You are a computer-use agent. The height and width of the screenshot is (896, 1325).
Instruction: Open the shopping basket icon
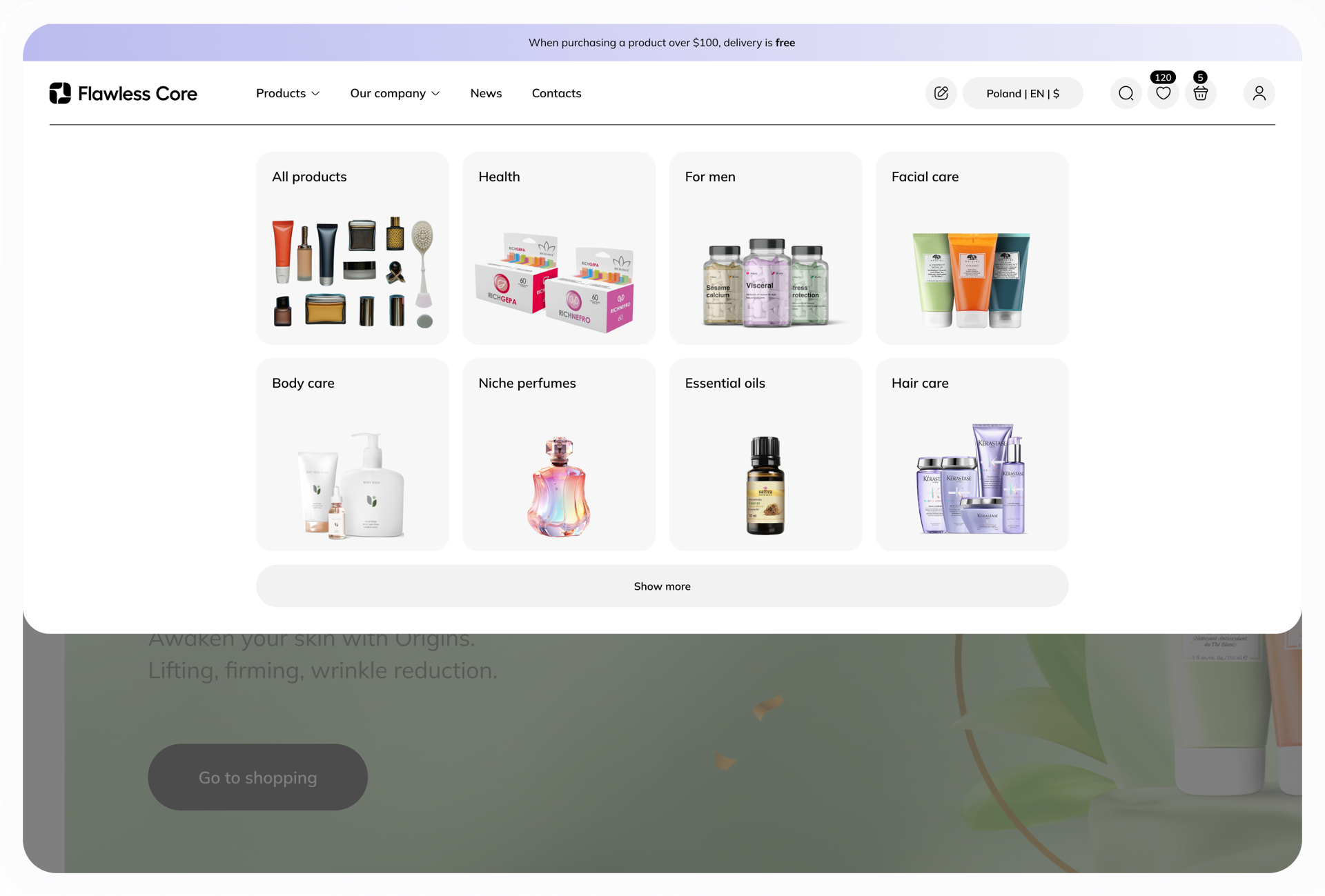[1200, 94]
